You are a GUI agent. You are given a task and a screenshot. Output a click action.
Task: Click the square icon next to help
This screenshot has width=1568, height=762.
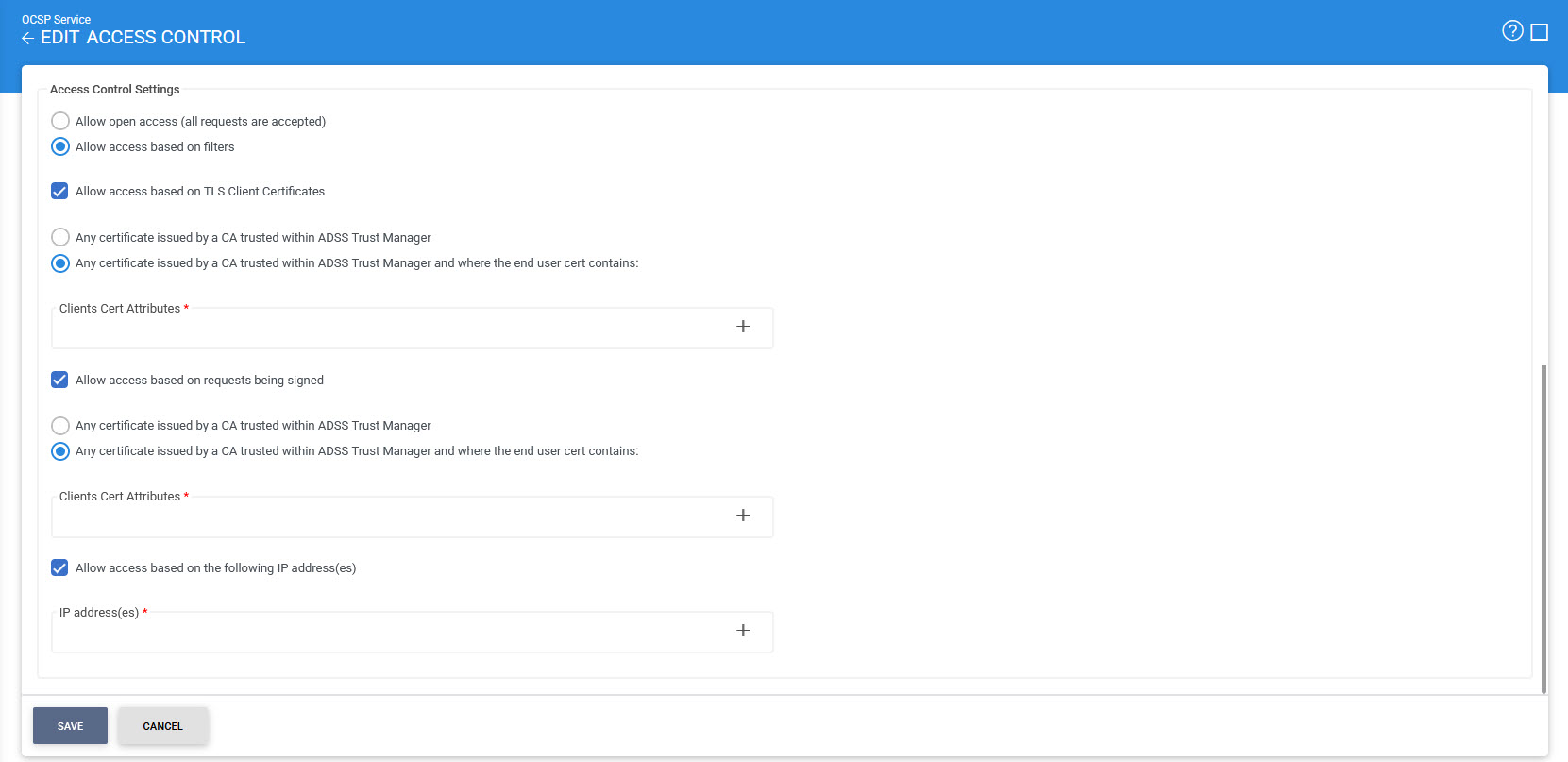(x=1539, y=32)
